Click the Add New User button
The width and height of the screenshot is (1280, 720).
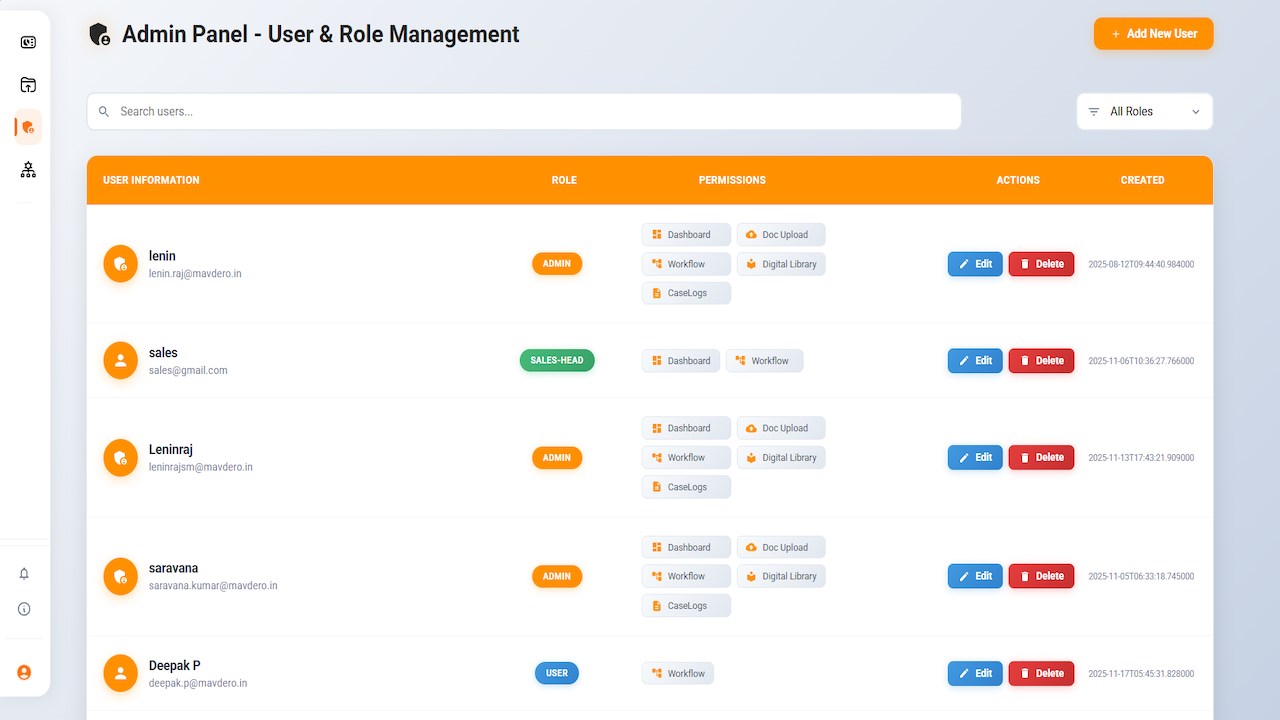coord(1153,33)
